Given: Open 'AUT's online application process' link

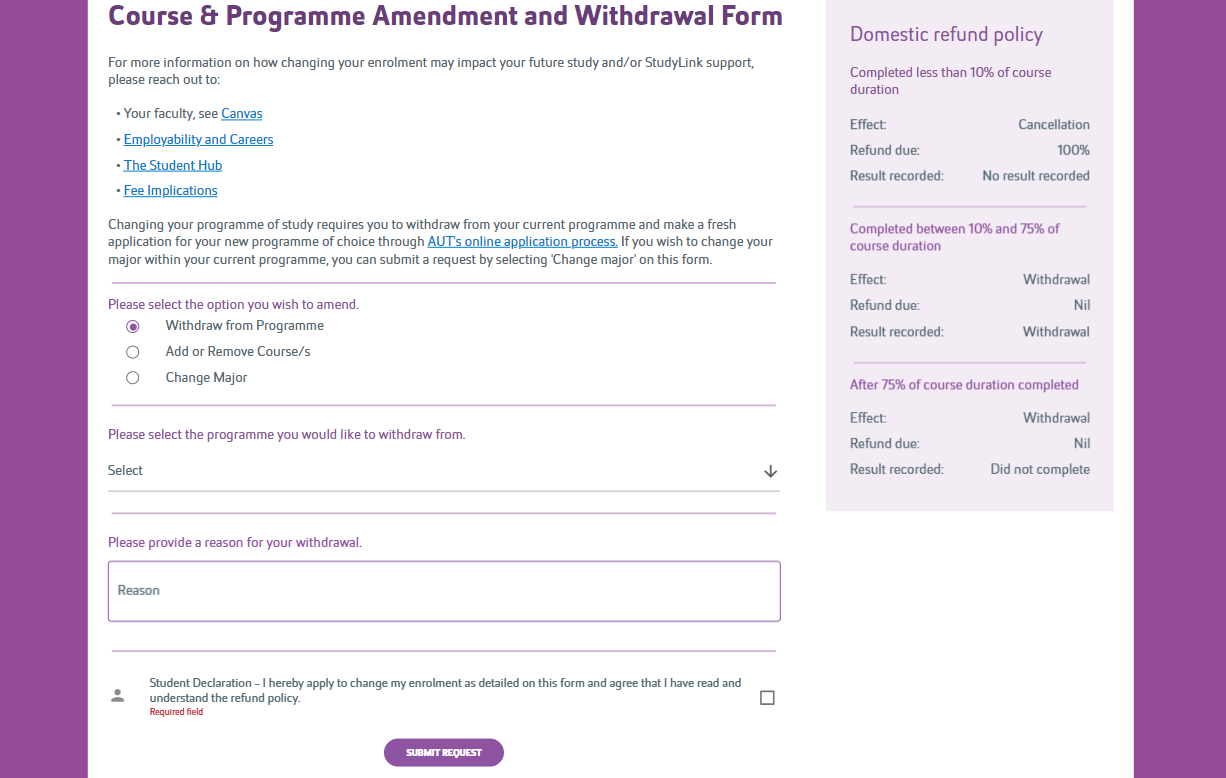Looking at the screenshot, I should point(522,241).
